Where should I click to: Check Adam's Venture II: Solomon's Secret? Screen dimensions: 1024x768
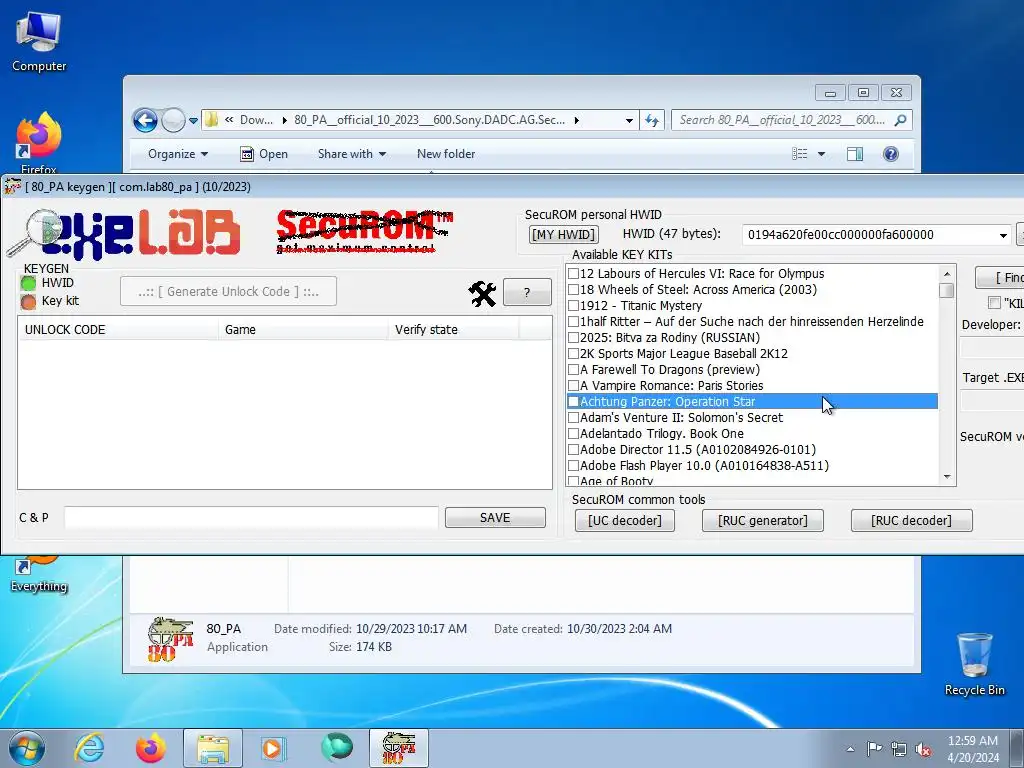tap(573, 418)
